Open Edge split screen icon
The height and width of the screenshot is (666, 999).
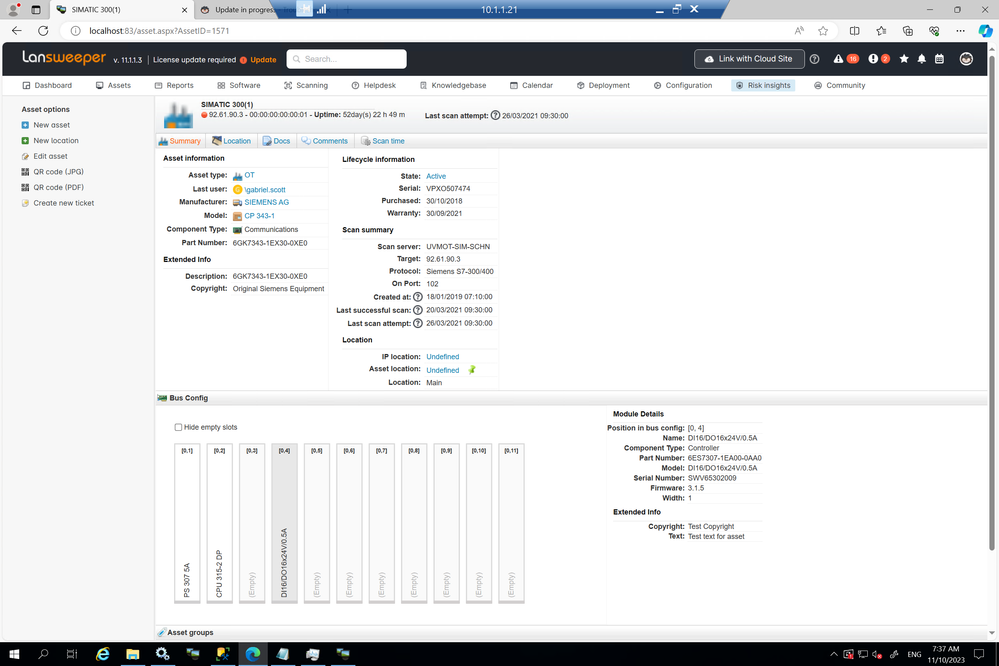(854, 31)
